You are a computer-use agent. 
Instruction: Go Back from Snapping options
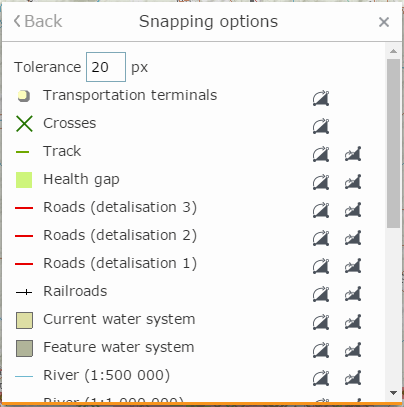38,21
